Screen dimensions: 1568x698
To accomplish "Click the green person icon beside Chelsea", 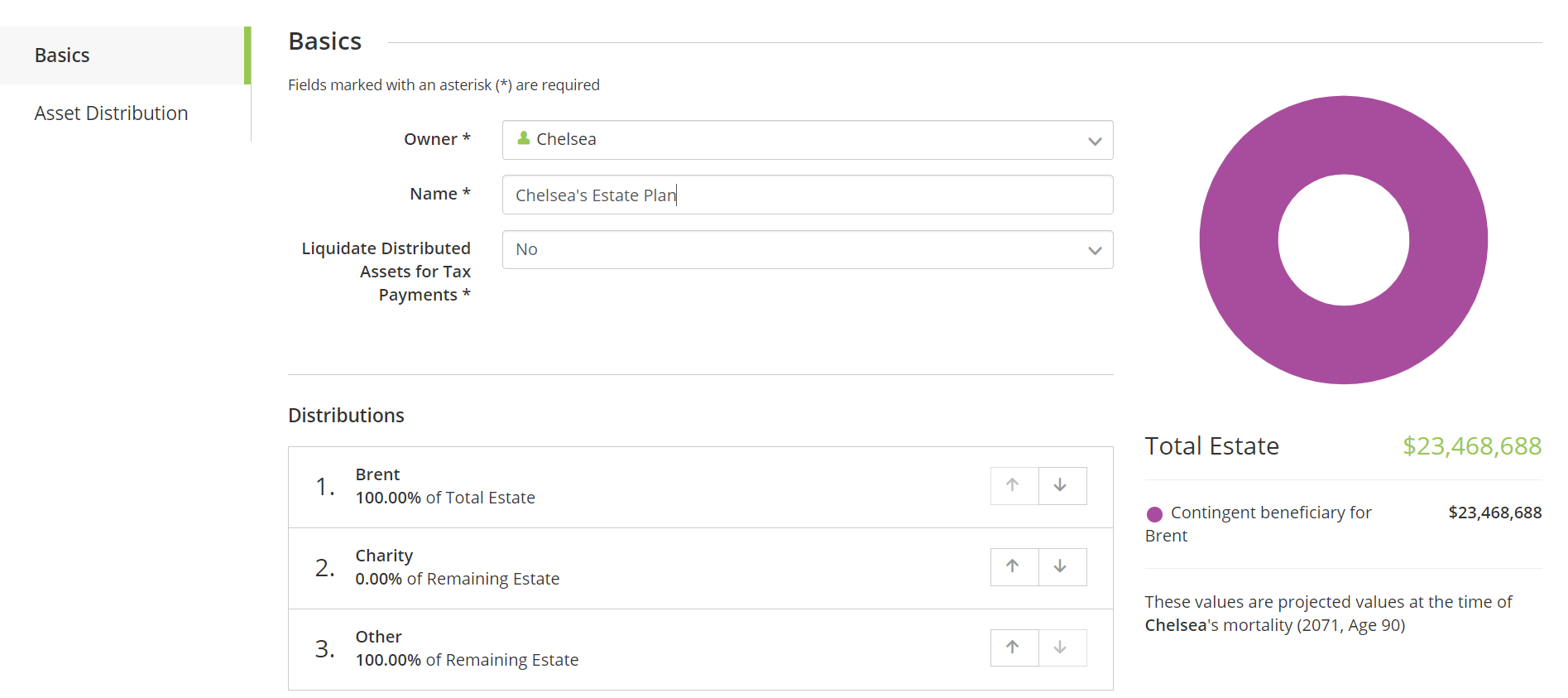I will [x=524, y=138].
